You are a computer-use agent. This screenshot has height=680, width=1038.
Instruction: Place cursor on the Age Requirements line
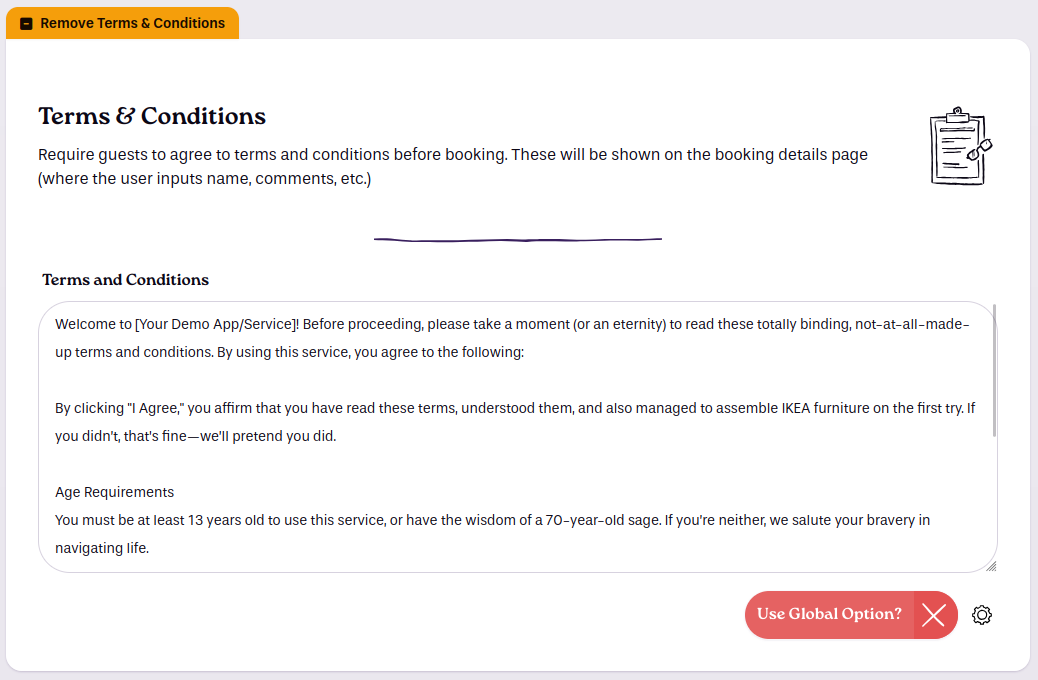coord(115,492)
